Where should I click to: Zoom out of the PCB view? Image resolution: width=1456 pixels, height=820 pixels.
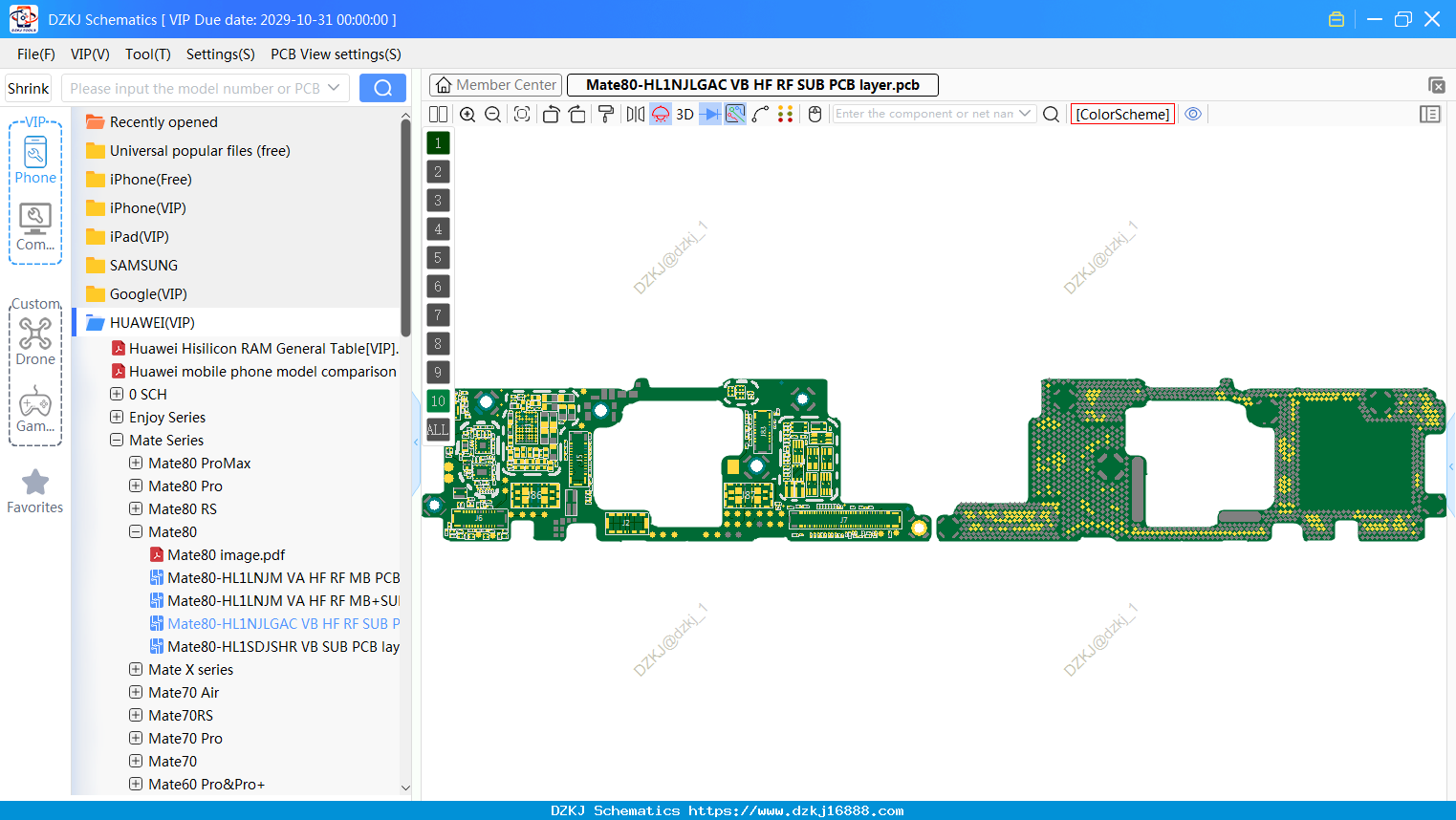pyautogui.click(x=493, y=114)
